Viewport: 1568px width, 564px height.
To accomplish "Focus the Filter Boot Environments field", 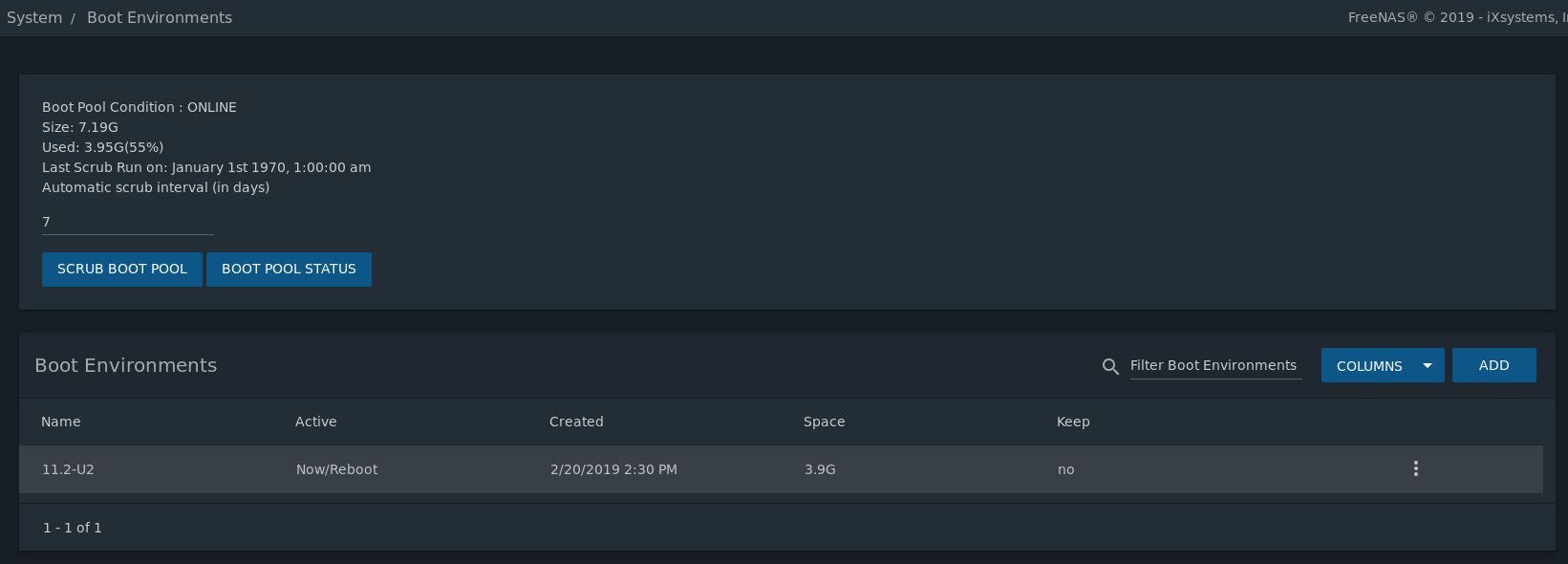I will click(x=1215, y=365).
